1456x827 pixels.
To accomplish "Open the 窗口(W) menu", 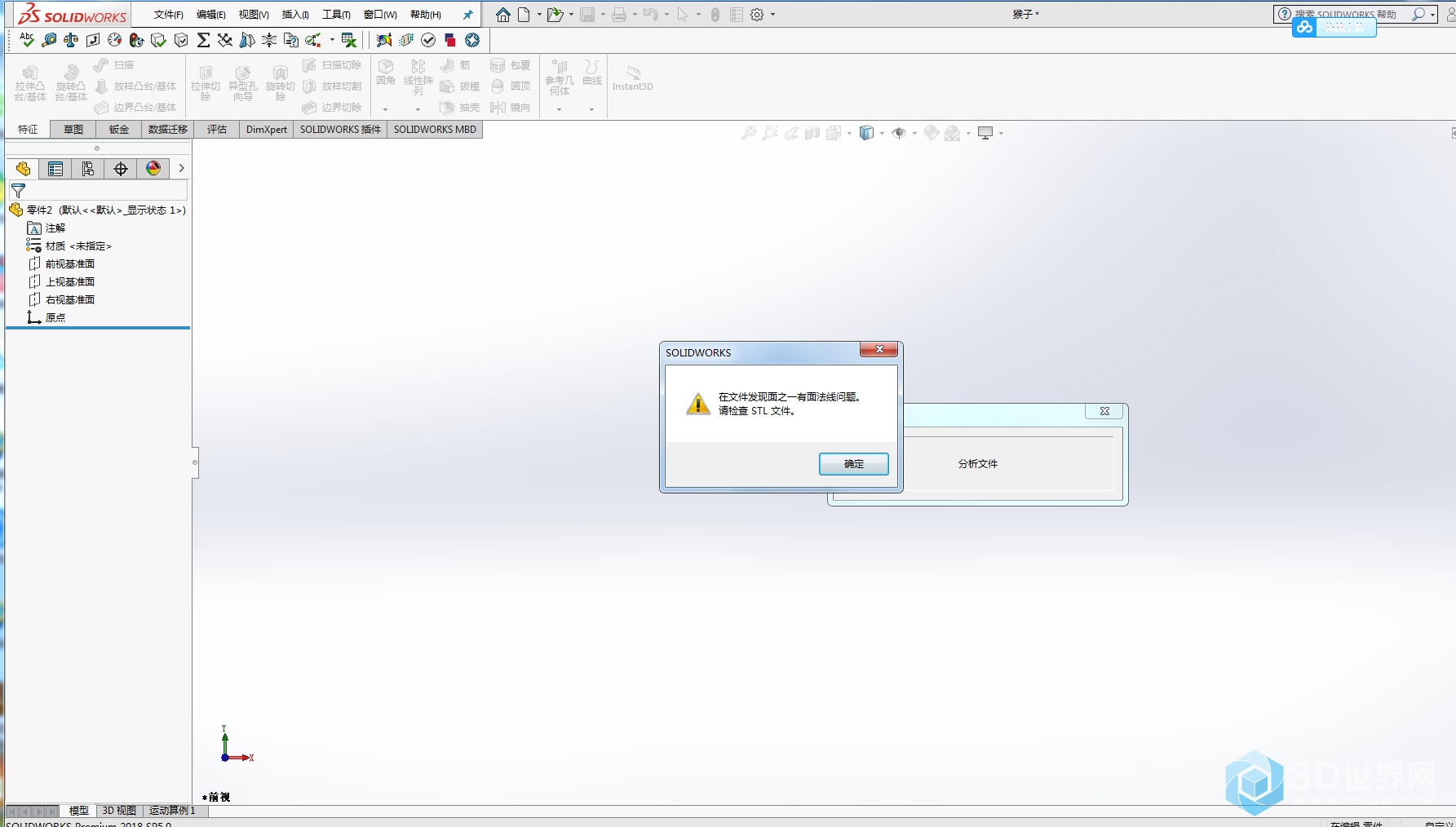I will [x=380, y=15].
